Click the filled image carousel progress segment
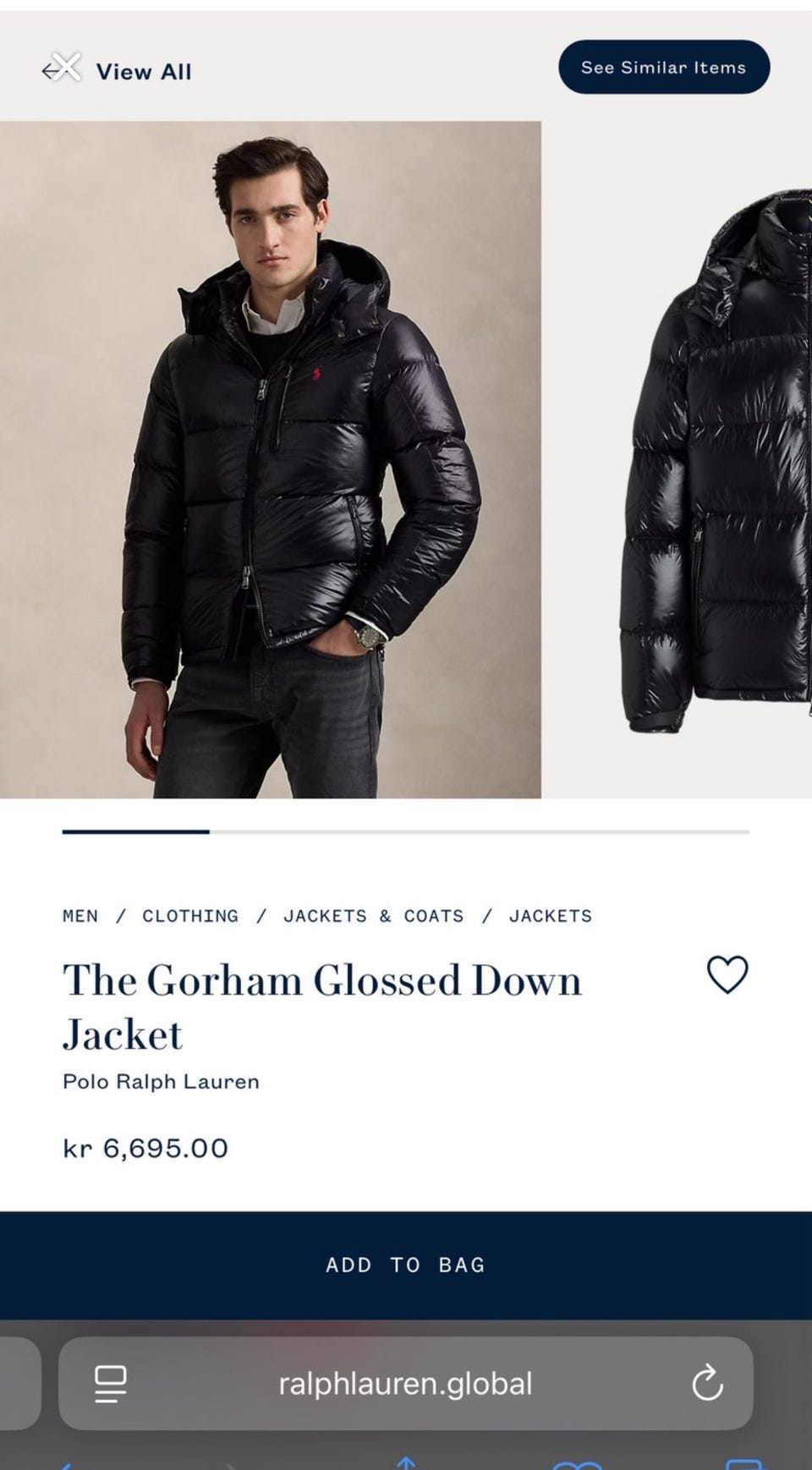The image size is (812, 1470). [135, 831]
